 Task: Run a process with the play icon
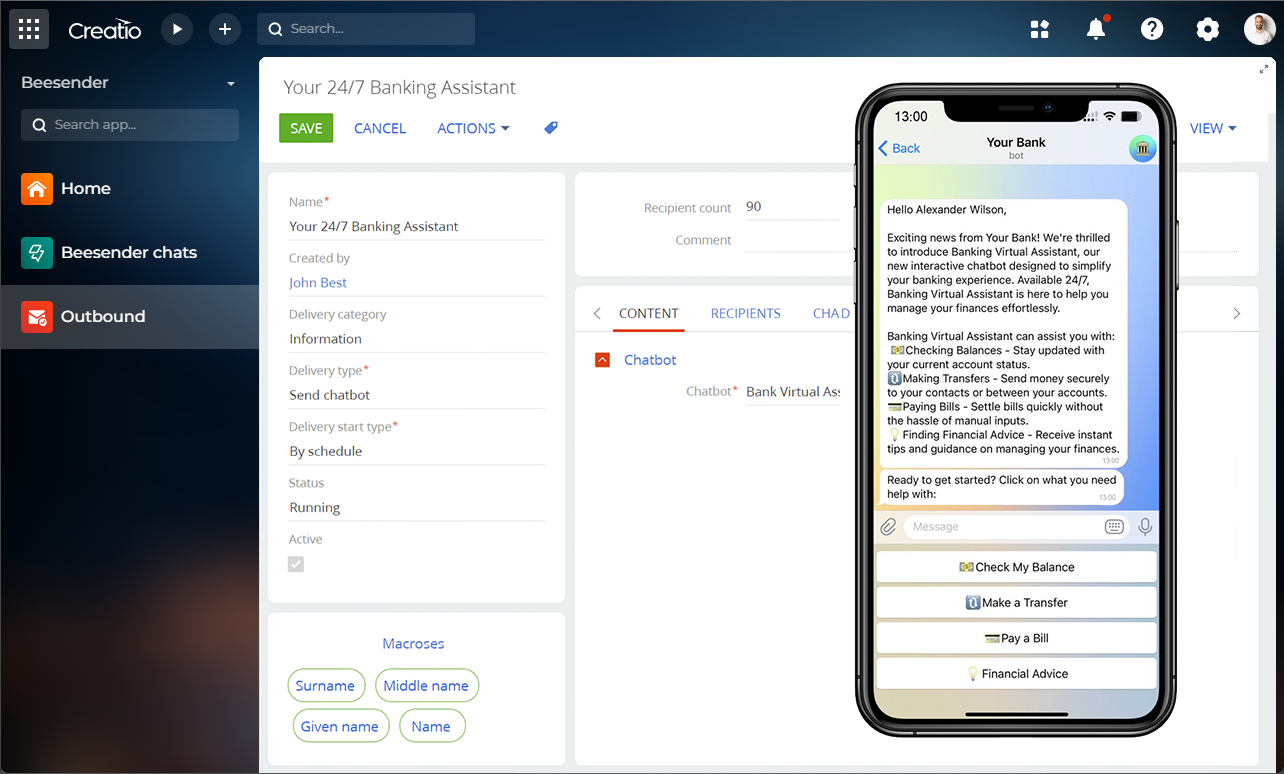(177, 29)
